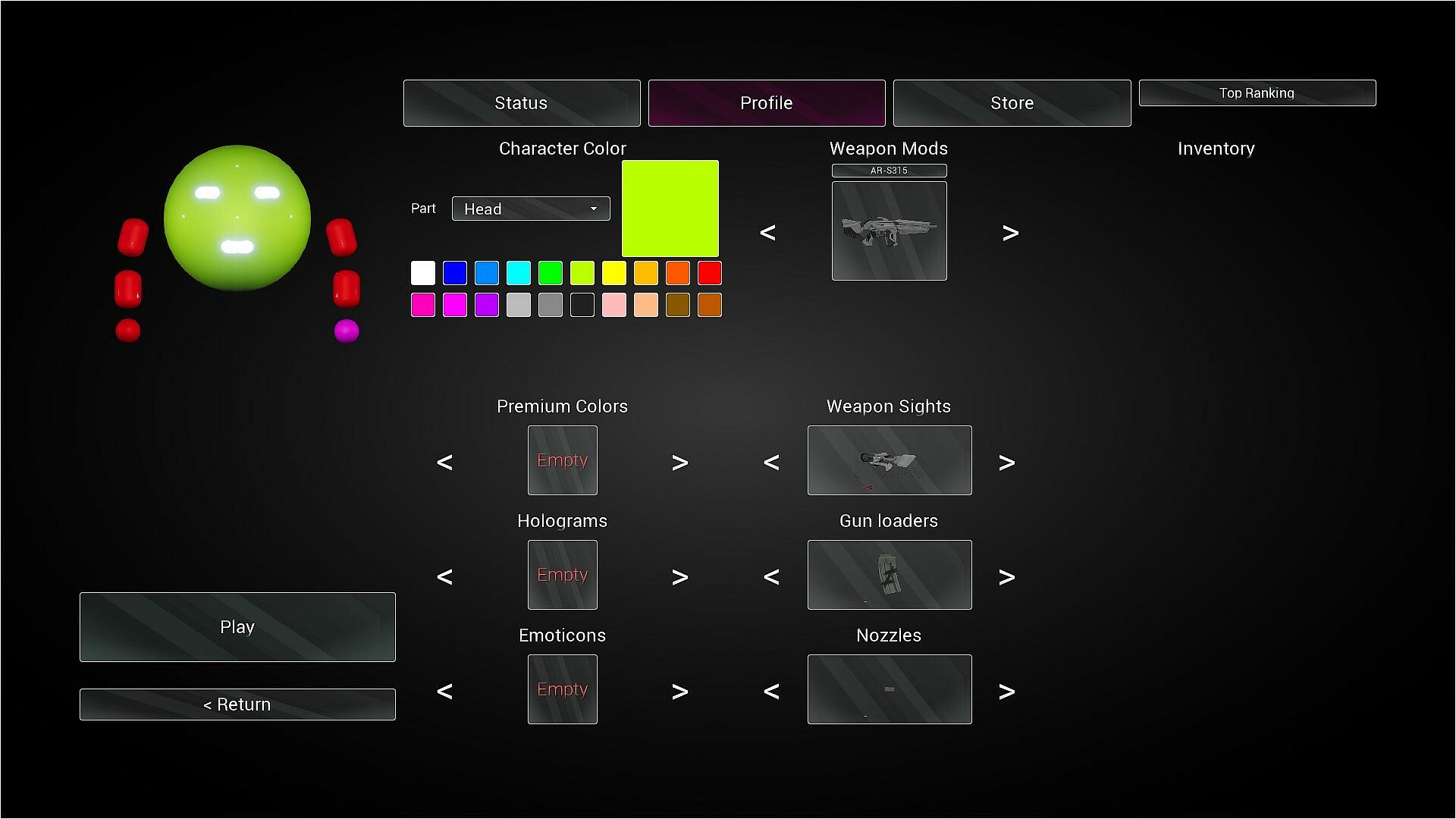Select the Profile tab
This screenshot has height=819, width=1456.
(x=767, y=103)
